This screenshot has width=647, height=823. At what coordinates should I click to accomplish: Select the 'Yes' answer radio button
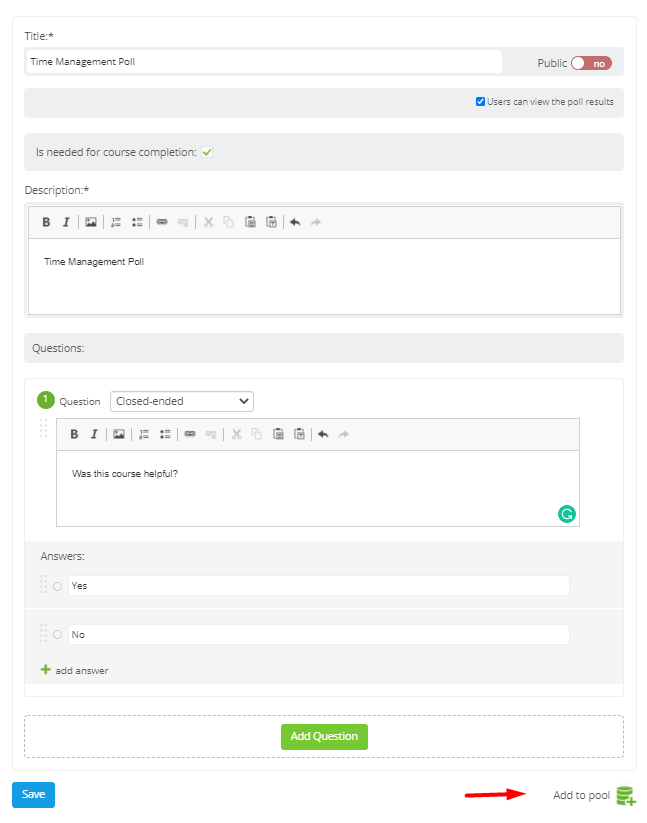(x=57, y=586)
